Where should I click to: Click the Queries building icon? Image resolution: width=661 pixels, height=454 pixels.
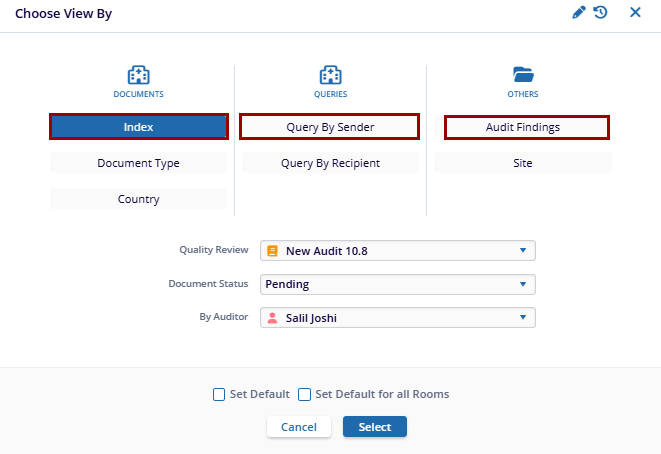[x=330, y=75]
